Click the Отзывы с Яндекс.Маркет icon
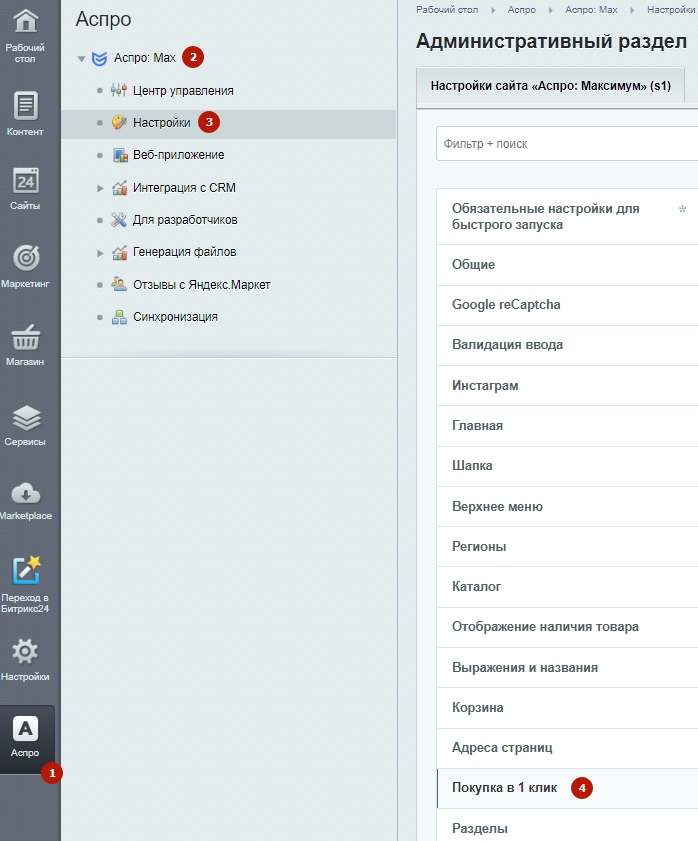 point(119,284)
